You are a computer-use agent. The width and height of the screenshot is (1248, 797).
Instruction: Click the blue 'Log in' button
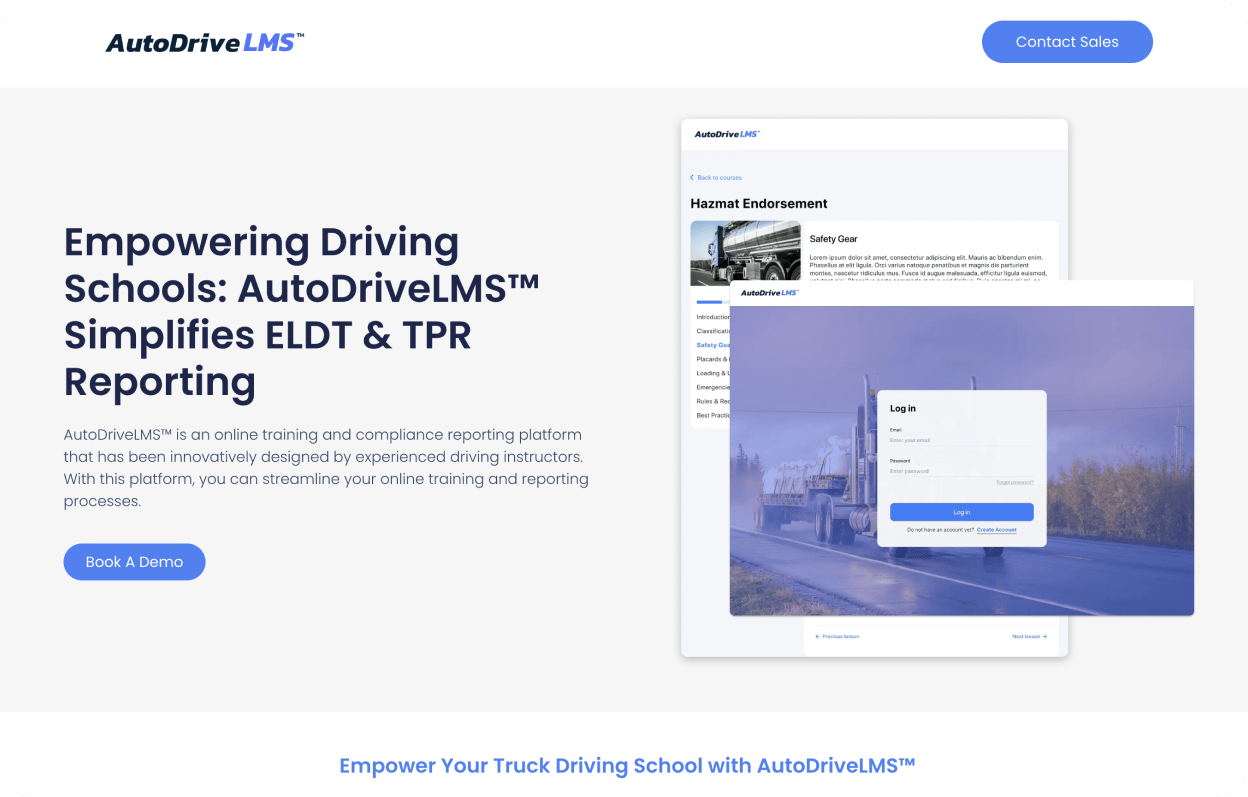961,512
